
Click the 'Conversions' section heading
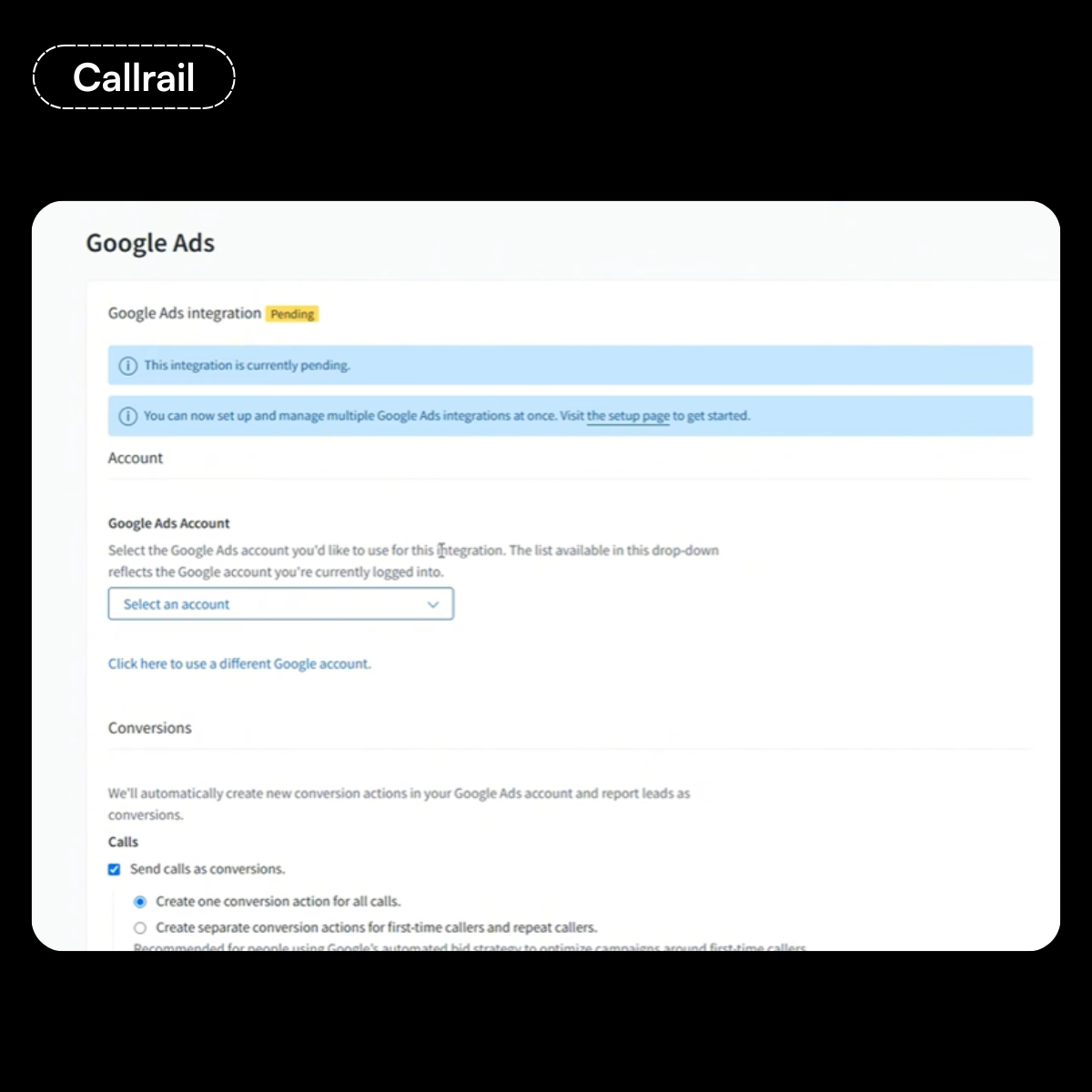(150, 728)
